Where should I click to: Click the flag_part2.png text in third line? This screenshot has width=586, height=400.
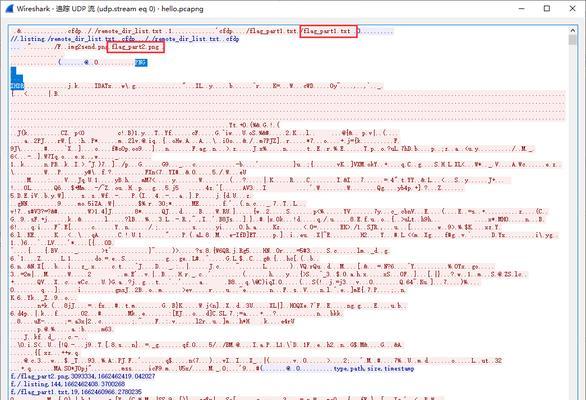click(x=135, y=47)
